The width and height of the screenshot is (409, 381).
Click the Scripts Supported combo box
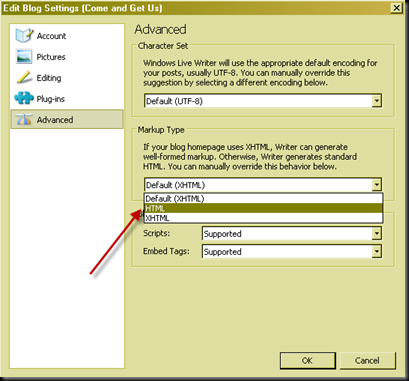292,233
